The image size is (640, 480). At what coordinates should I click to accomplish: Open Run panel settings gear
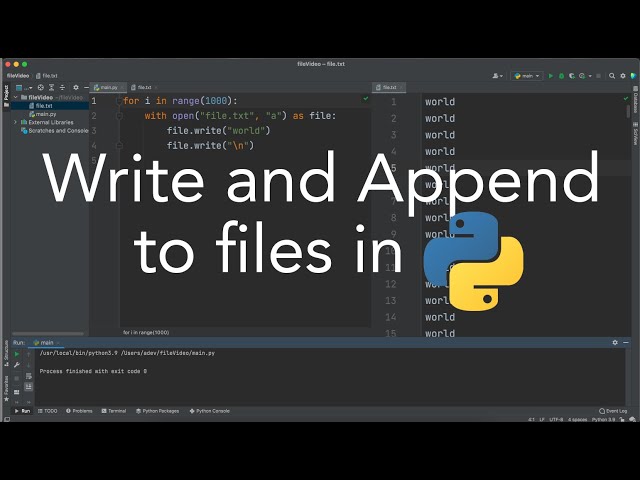click(x=615, y=342)
